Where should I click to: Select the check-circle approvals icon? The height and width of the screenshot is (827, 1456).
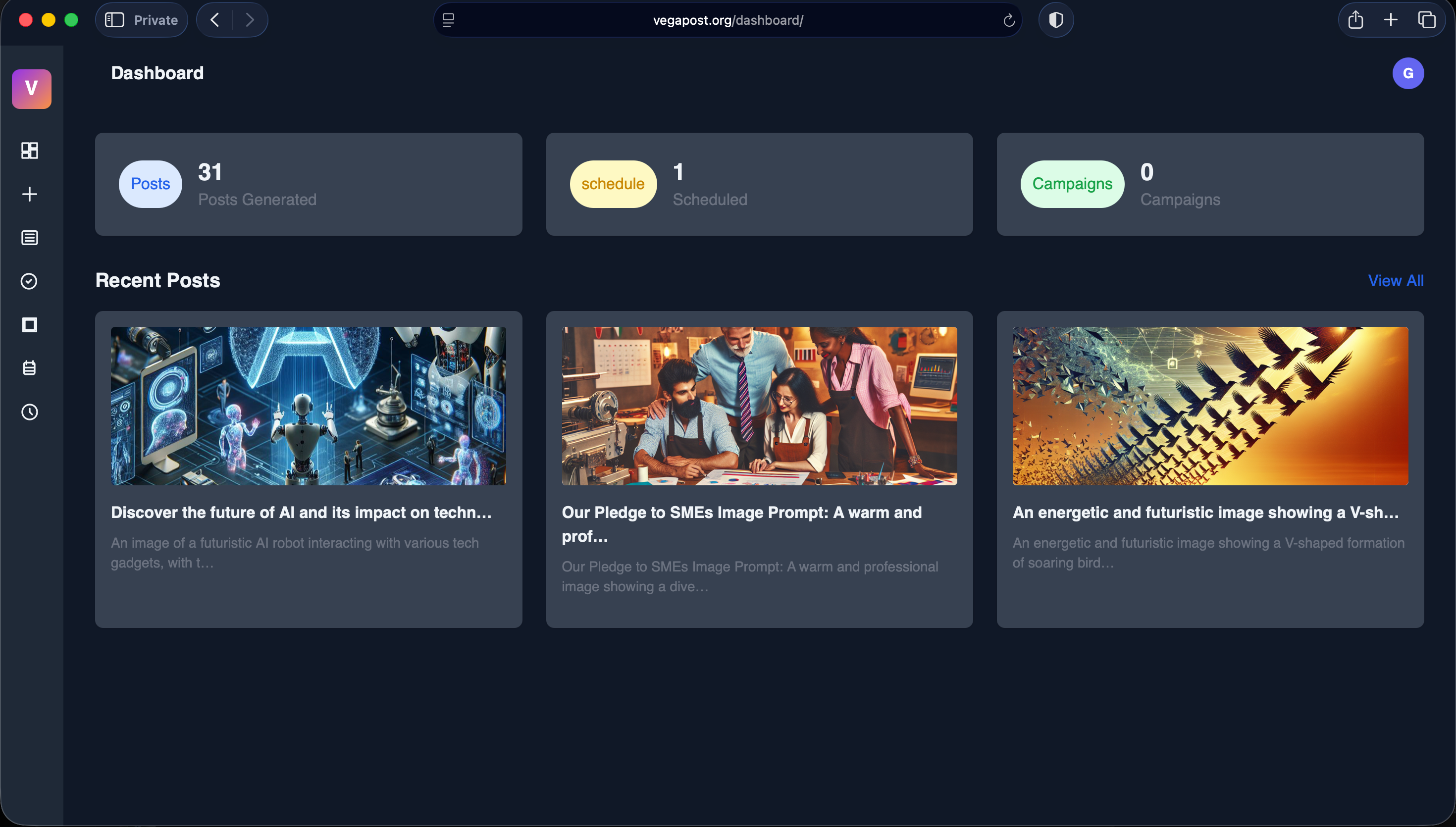click(29, 281)
